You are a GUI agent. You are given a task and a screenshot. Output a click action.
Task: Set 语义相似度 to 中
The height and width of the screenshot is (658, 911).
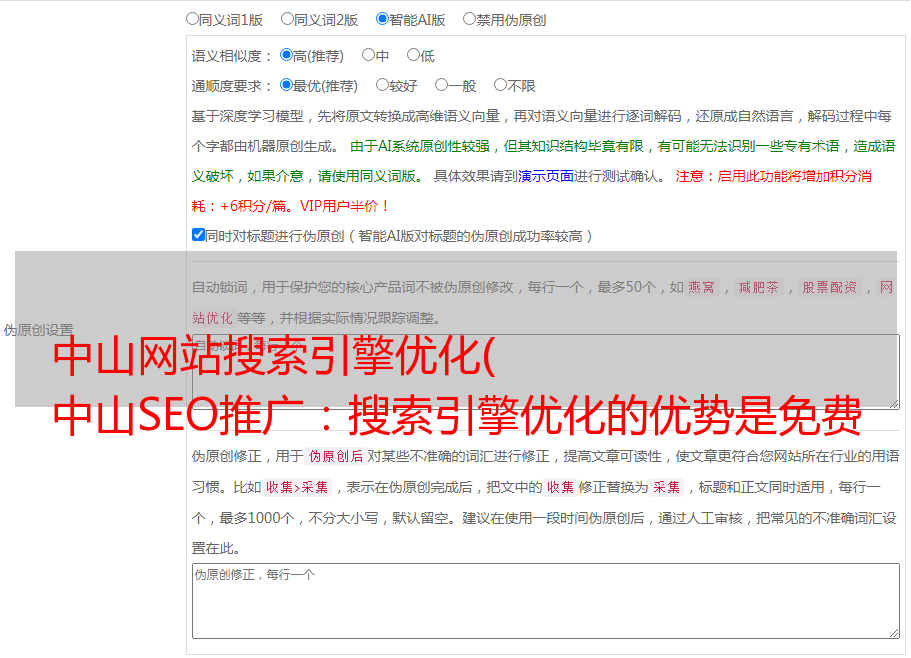(x=368, y=55)
